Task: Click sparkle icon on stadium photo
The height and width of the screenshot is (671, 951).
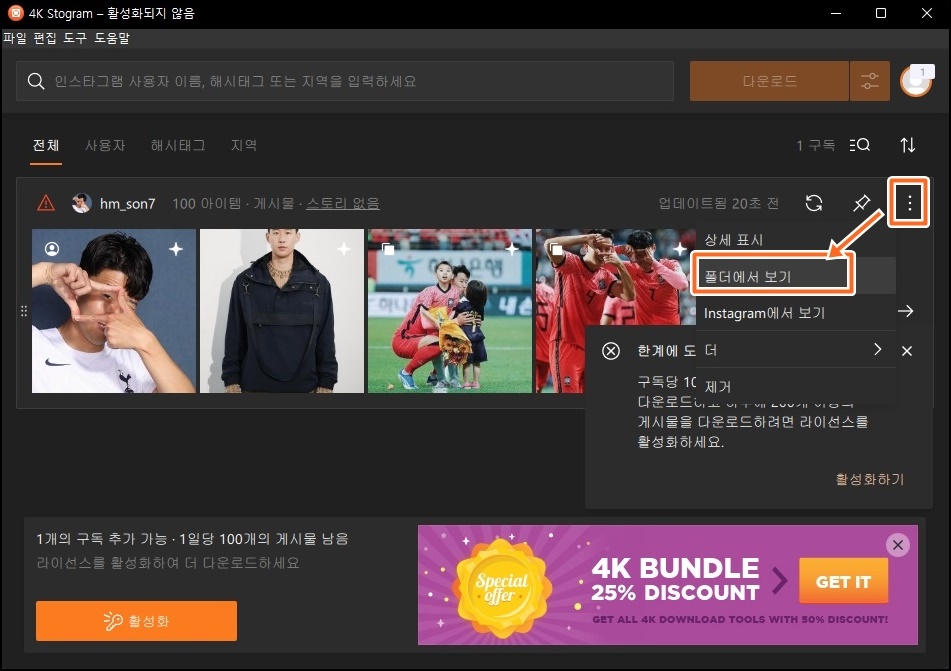Action: point(512,249)
